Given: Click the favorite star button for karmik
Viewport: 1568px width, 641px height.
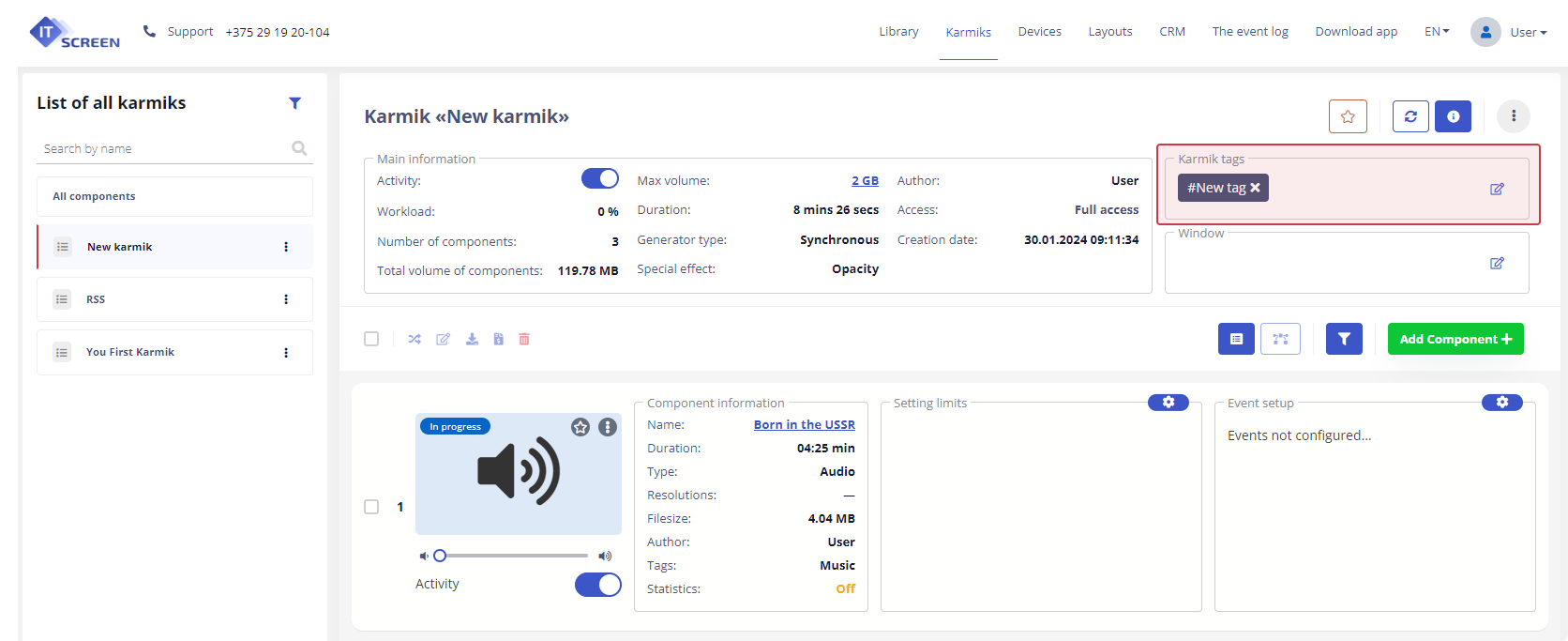Looking at the screenshot, I should (1348, 116).
